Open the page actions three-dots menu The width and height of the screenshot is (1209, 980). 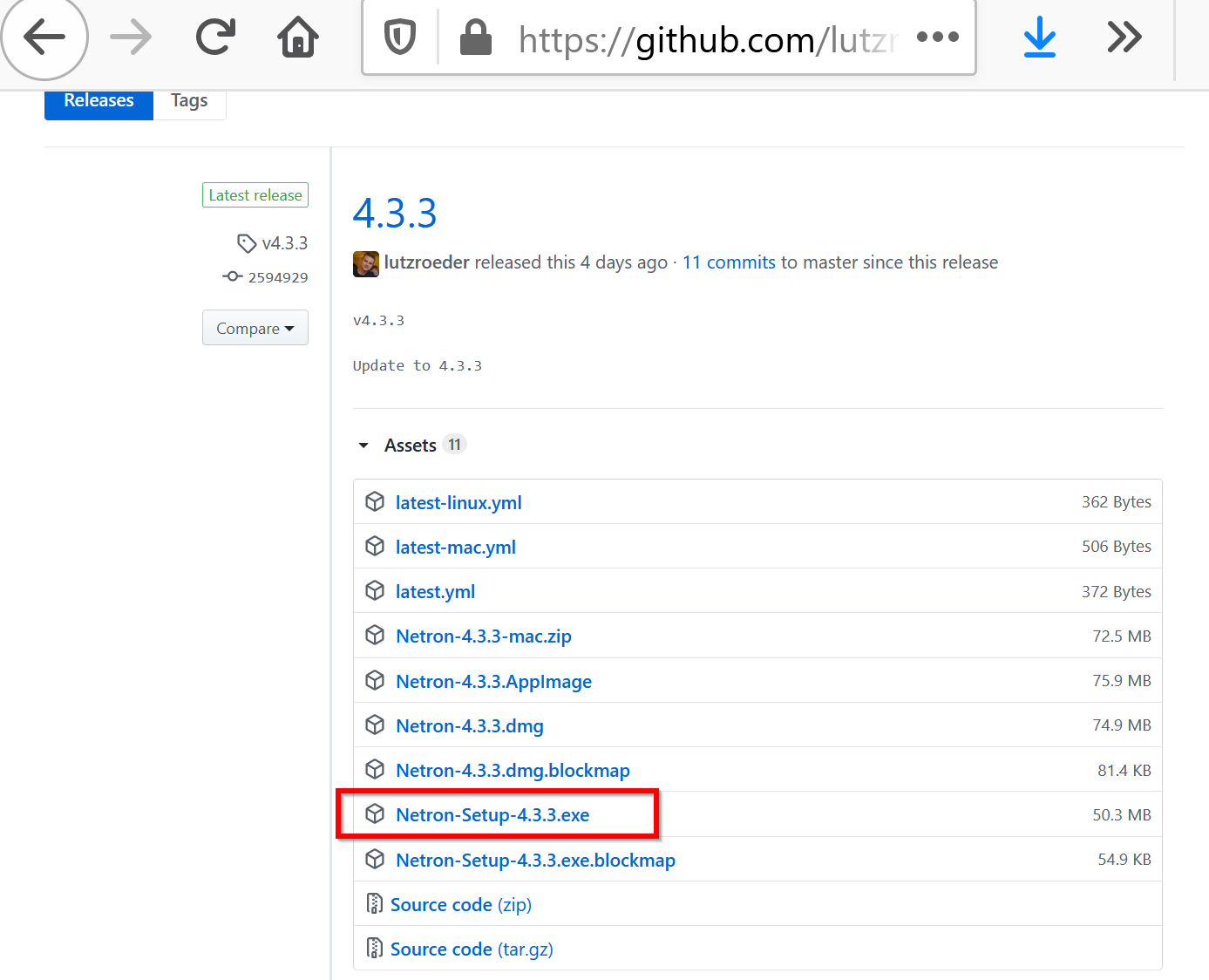938,37
